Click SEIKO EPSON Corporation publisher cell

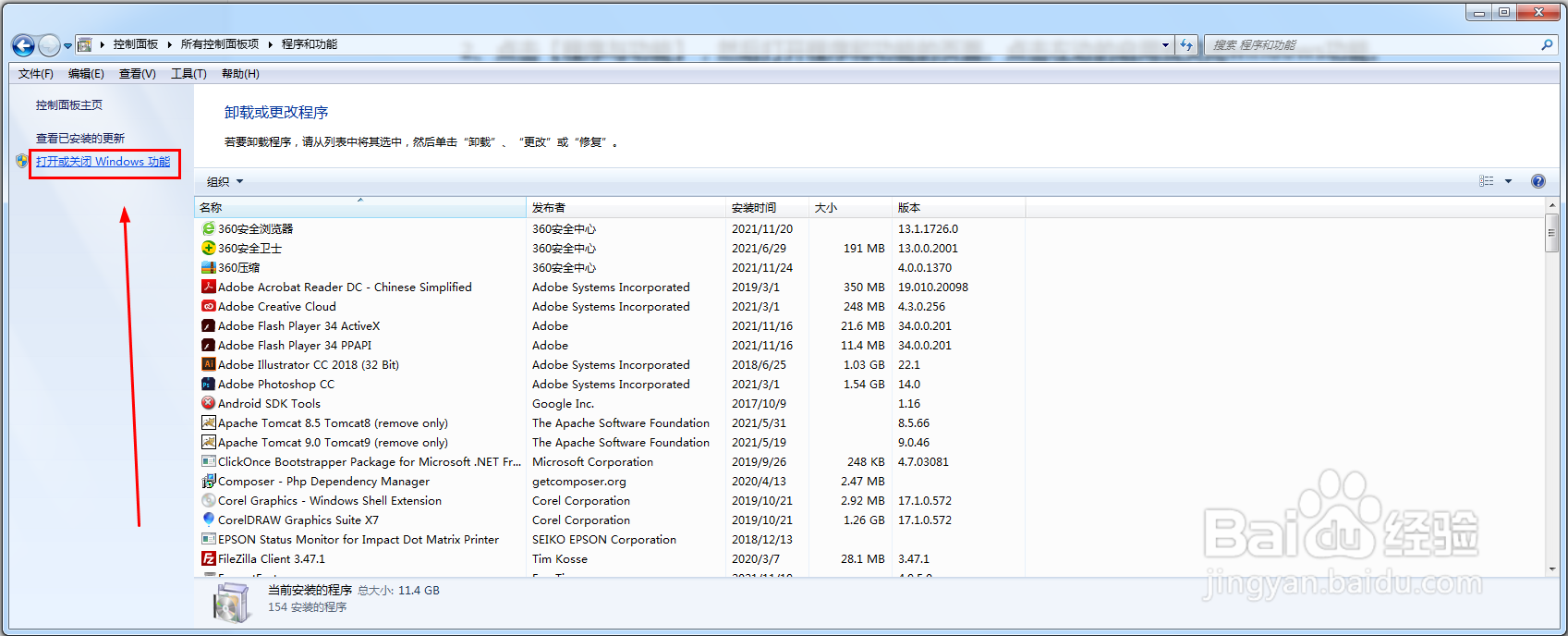click(x=604, y=539)
